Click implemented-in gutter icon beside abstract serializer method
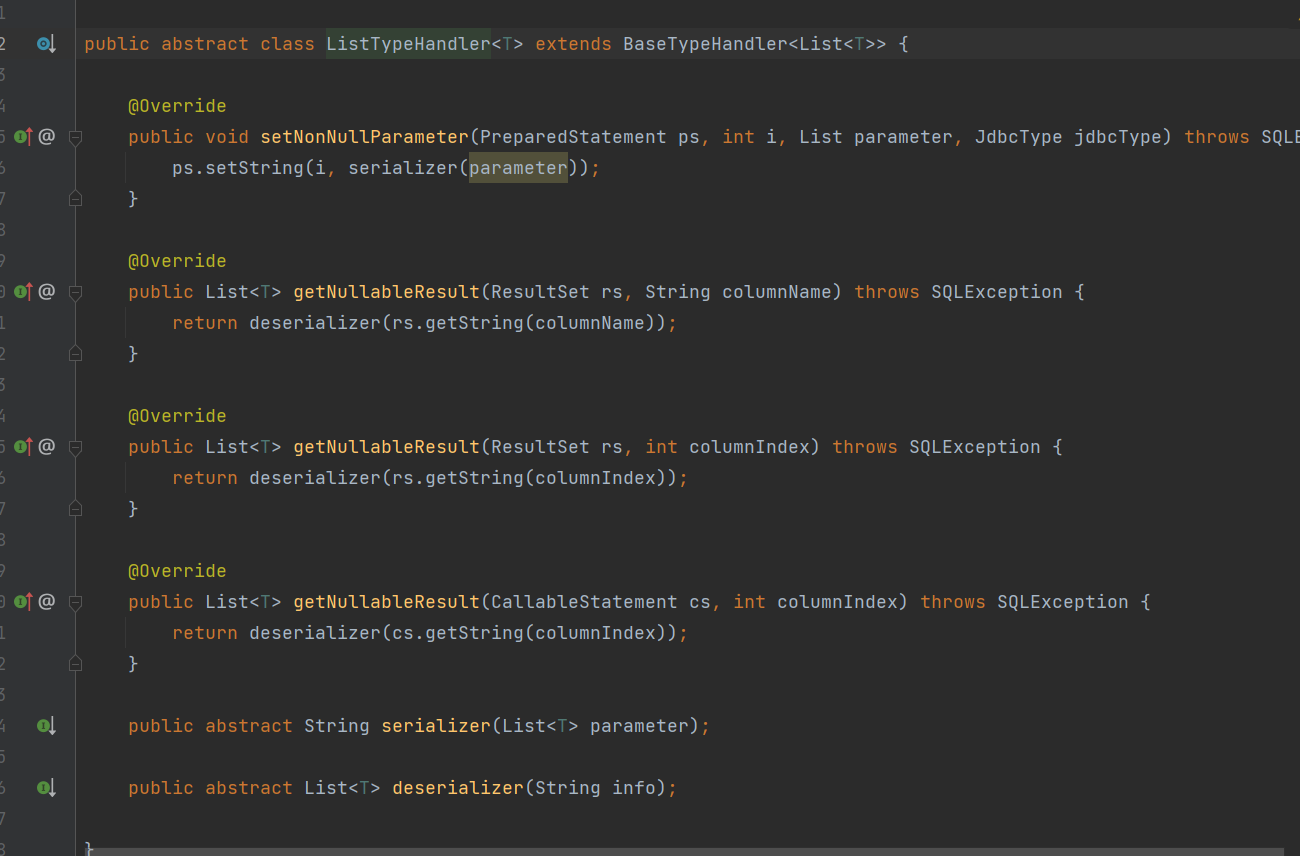 [46, 726]
